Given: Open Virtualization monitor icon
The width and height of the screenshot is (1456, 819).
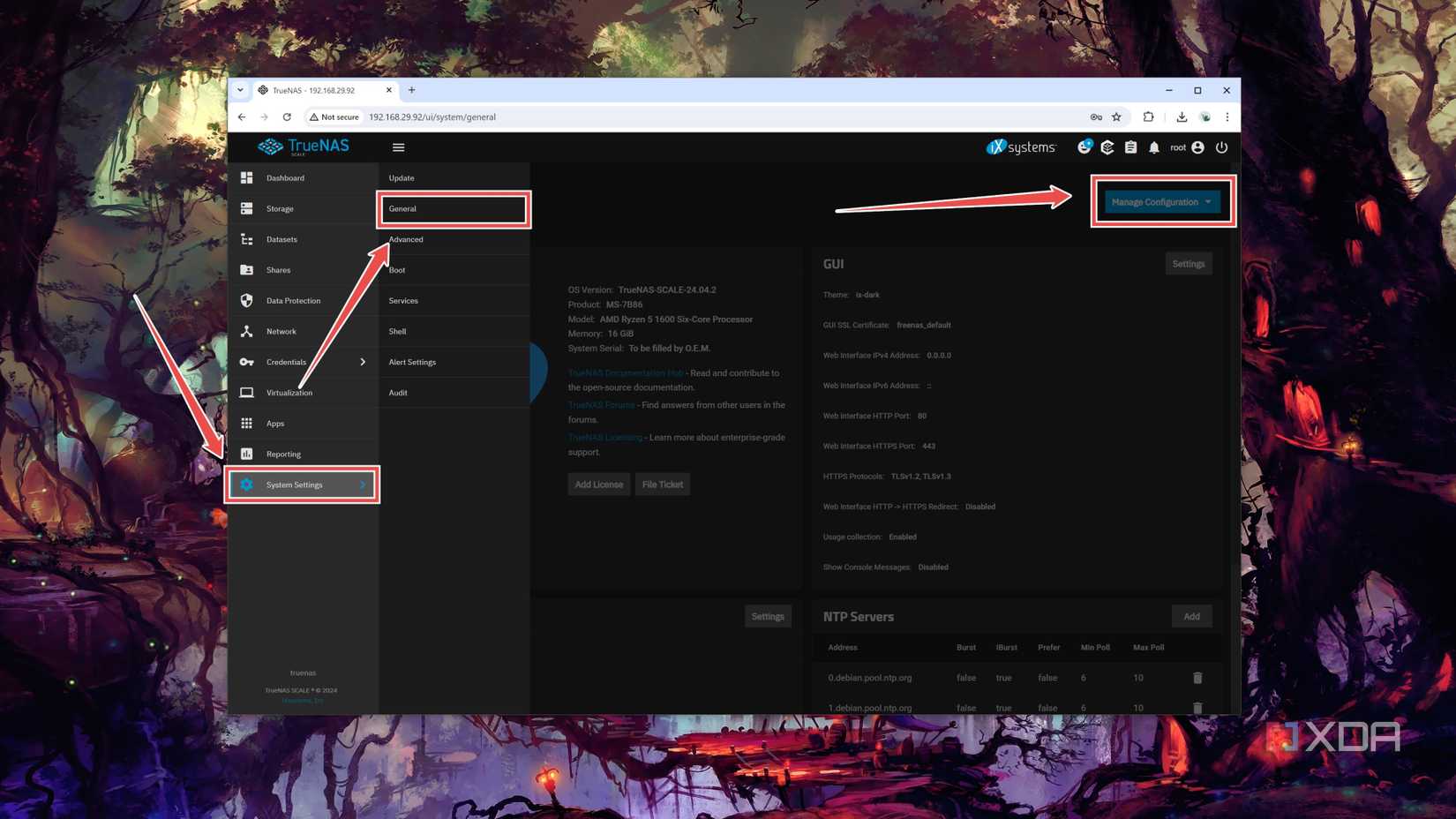Looking at the screenshot, I should point(247,393).
